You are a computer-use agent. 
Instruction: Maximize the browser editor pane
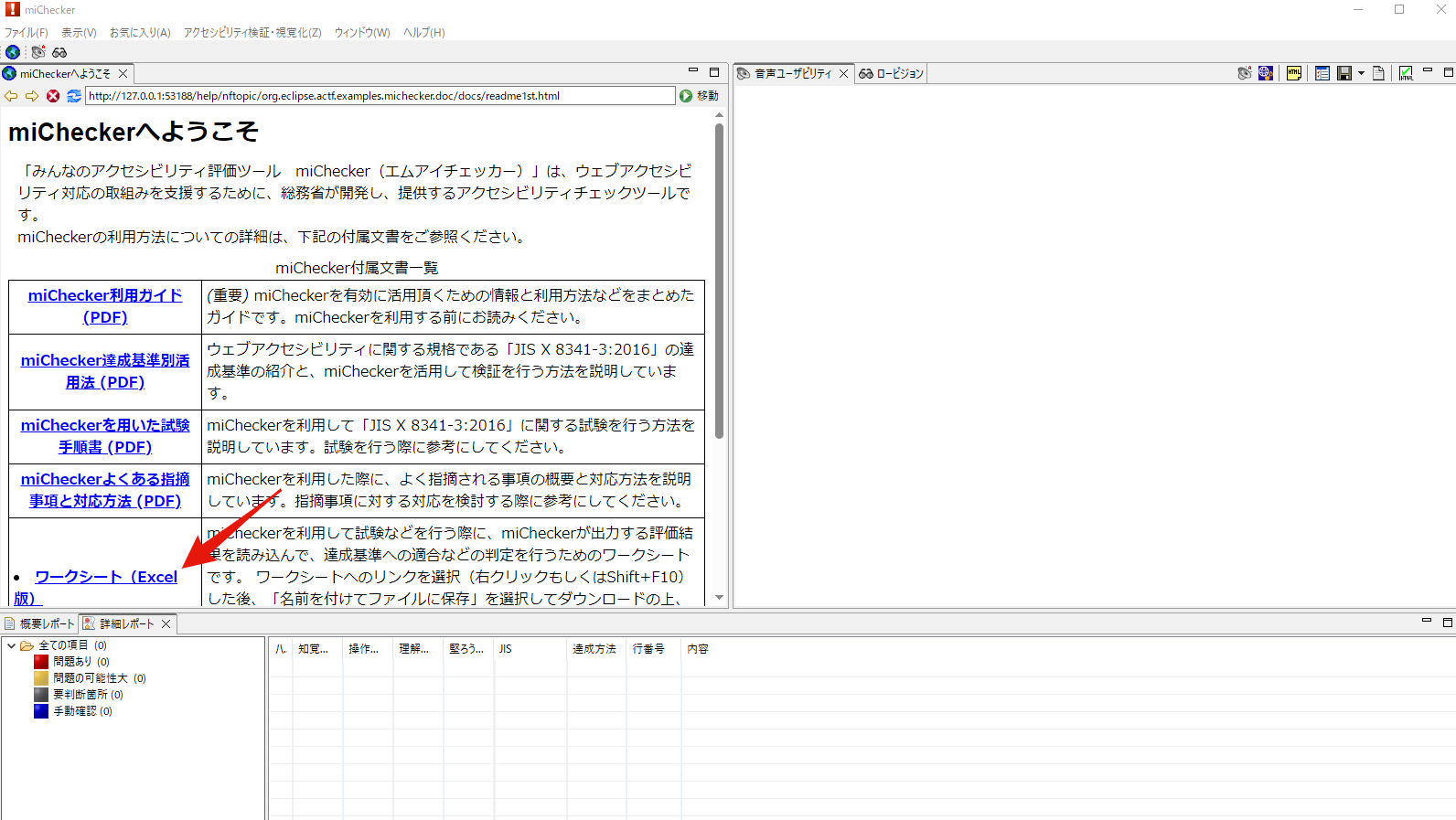click(714, 71)
